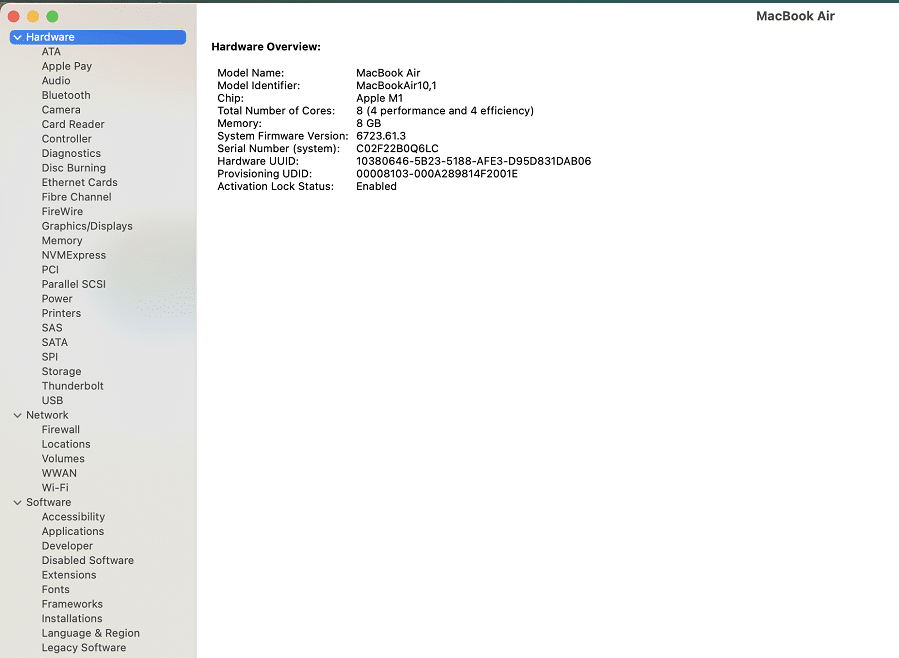Select Legacy Software in the sidebar
The image size is (899, 658).
84,648
